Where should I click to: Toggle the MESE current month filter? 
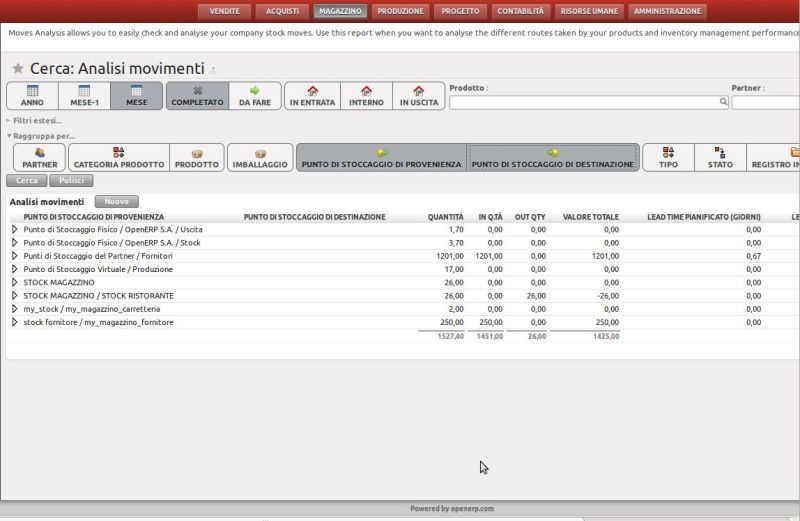pyautogui.click(x=136, y=96)
